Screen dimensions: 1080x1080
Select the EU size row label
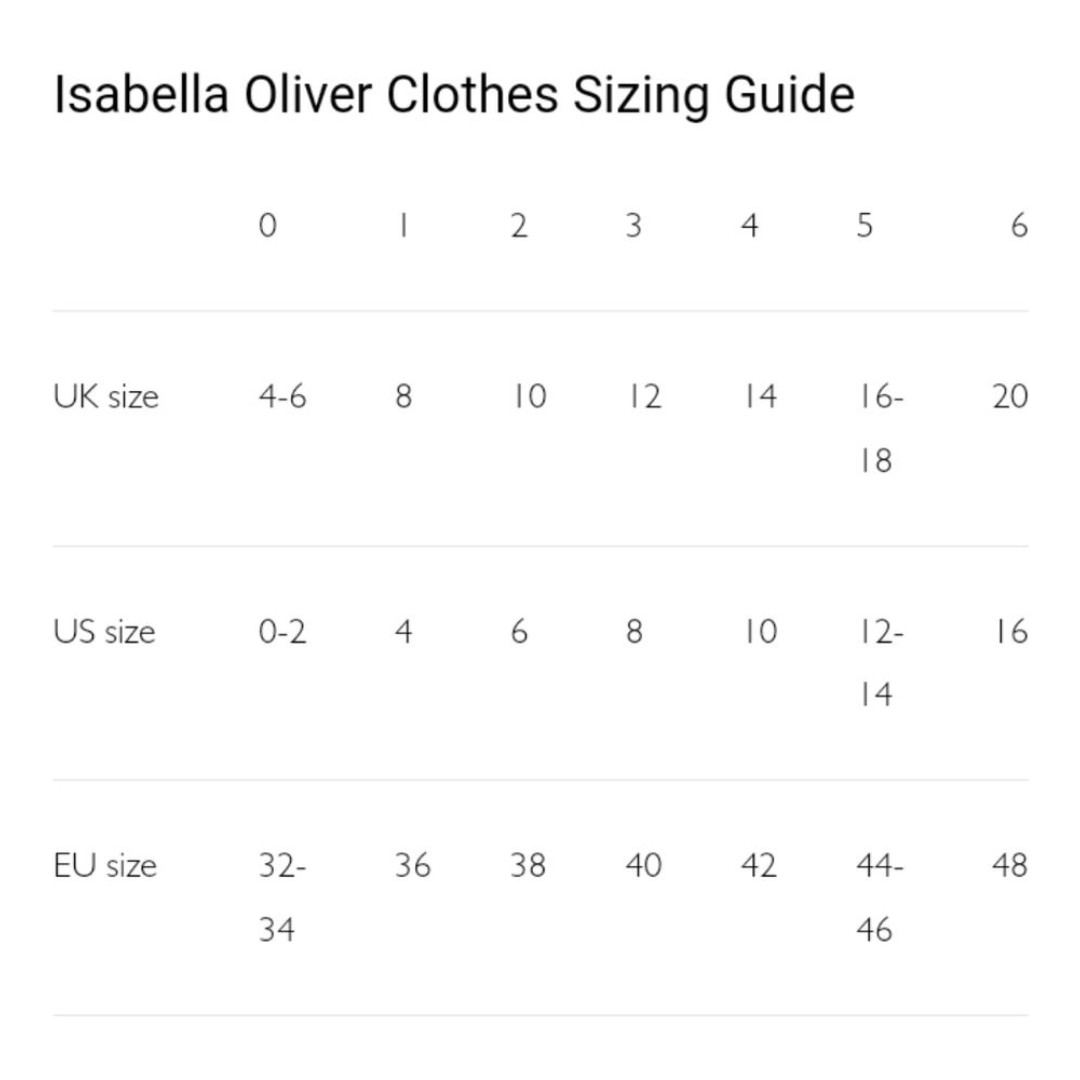point(105,866)
